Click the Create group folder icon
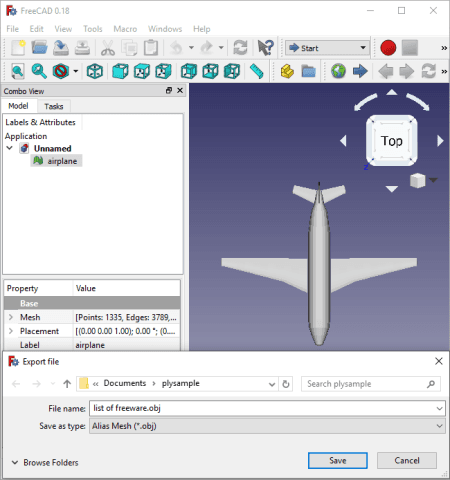Image resolution: width=450 pixels, height=480 pixels. (308, 71)
